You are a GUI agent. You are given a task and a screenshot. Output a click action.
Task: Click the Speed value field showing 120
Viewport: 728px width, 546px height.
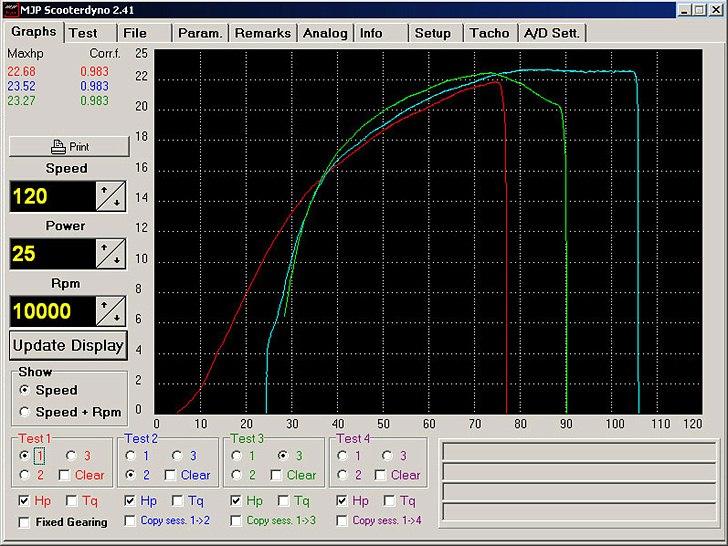tap(52, 196)
